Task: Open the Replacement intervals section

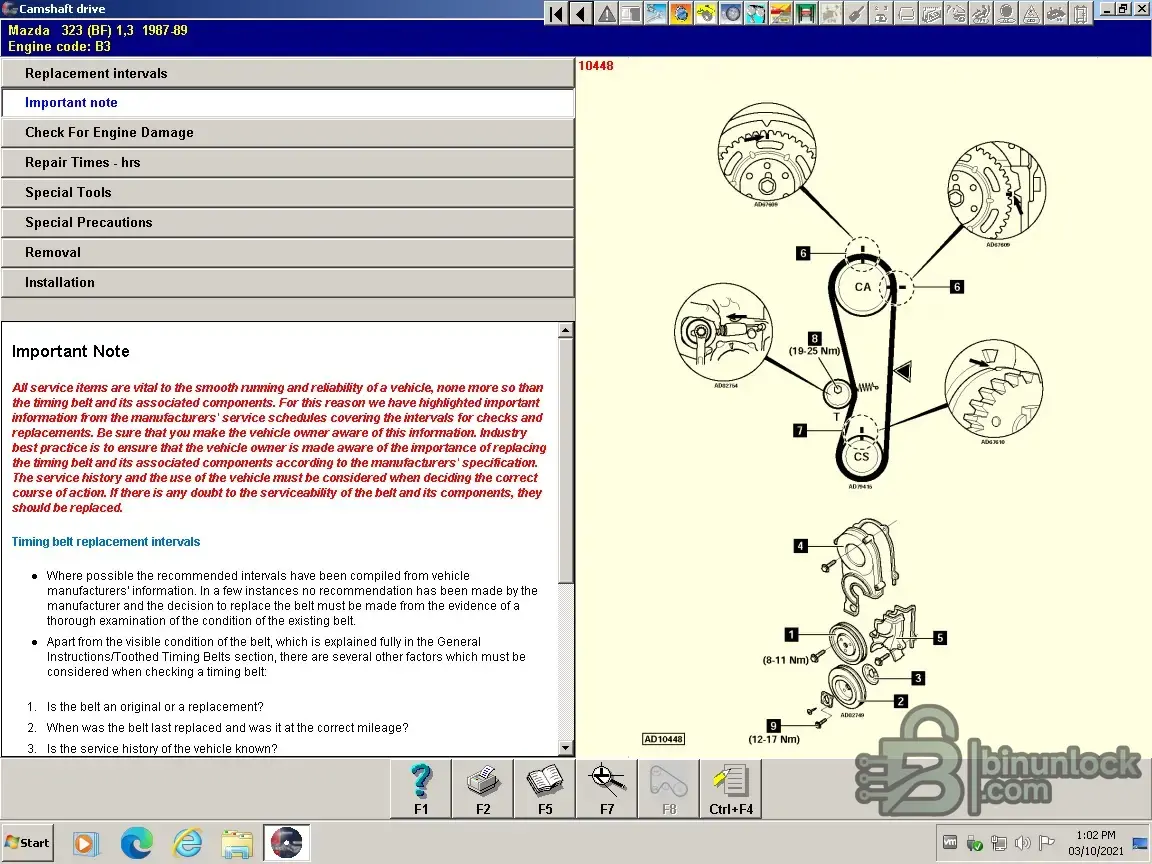Action: (287, 73)
